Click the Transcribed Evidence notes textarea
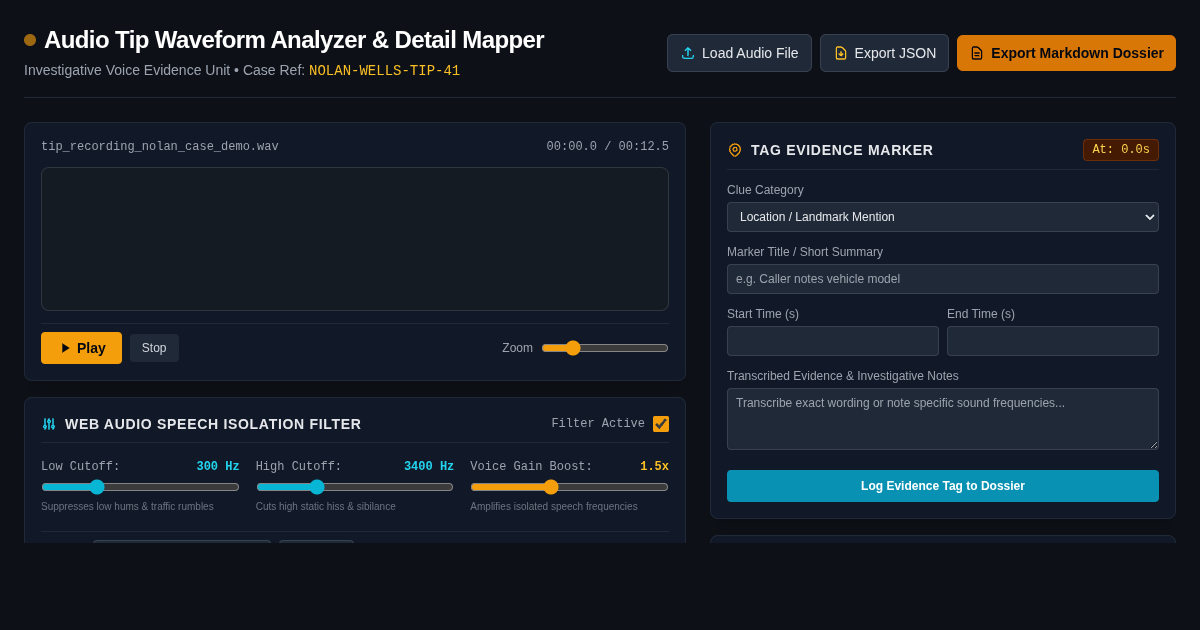Screen dimensions: 1200x630 click(943, 419)
